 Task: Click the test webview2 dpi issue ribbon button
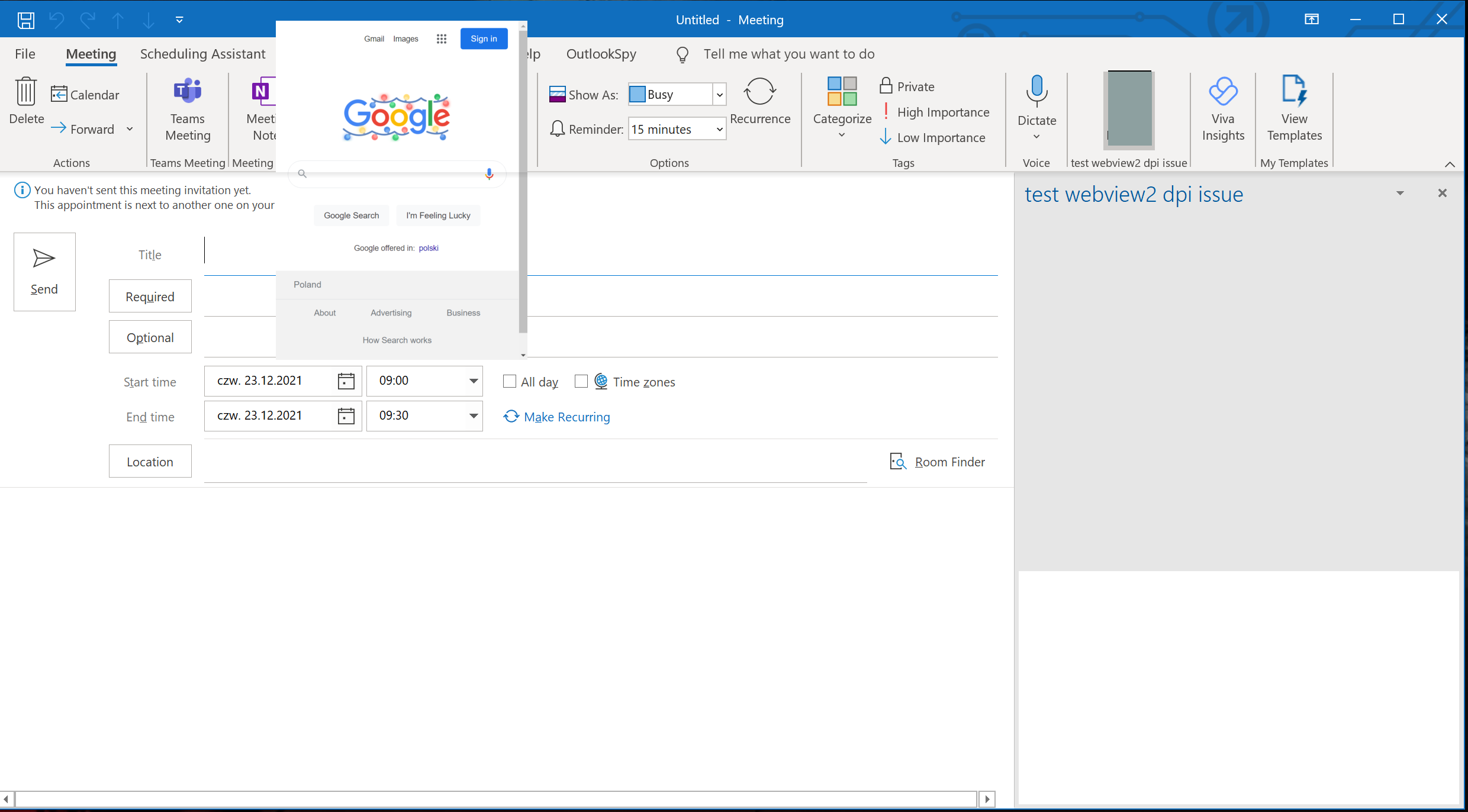(x=1129, y=110)
